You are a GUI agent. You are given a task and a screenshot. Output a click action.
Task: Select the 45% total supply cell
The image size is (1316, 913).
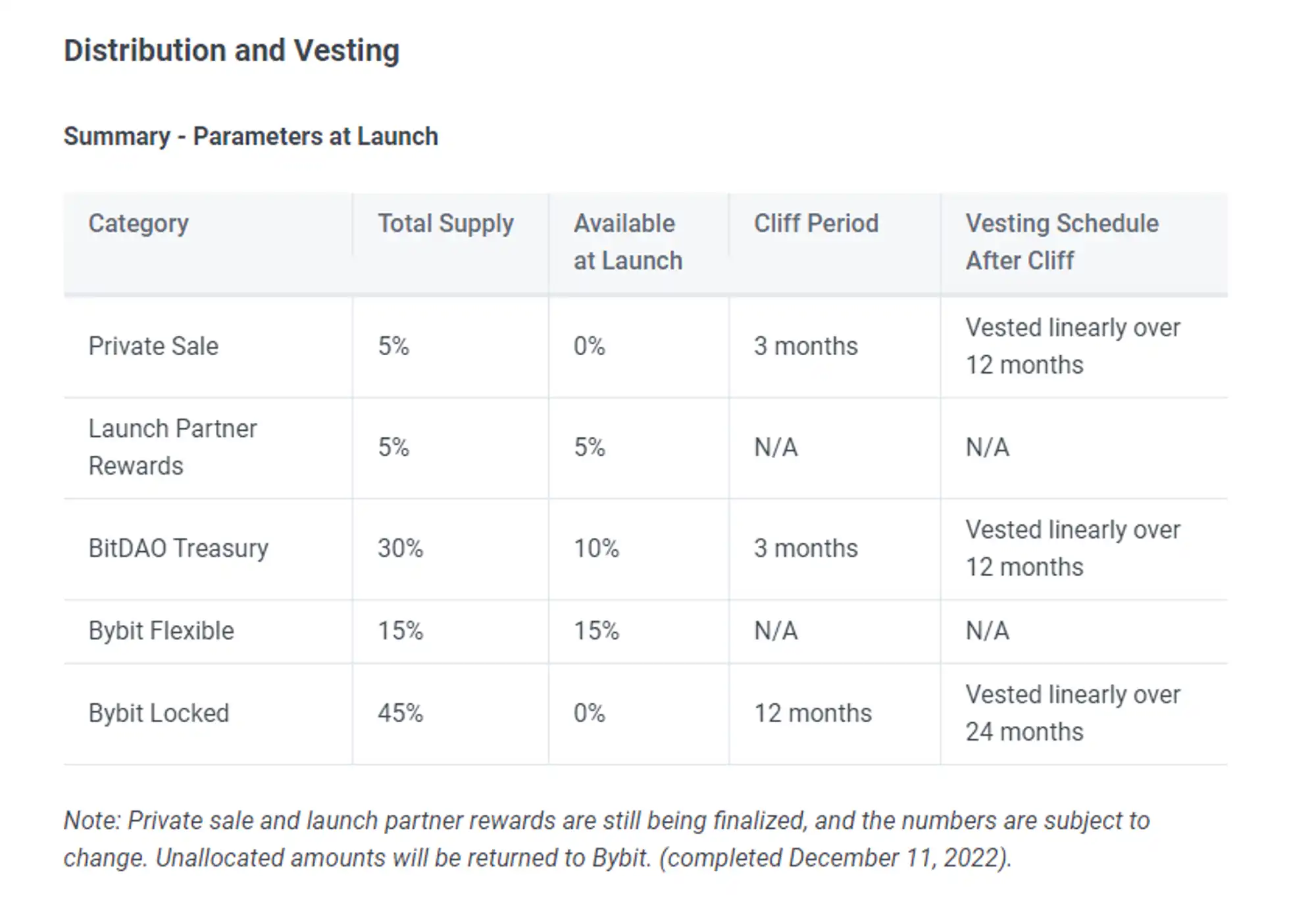point(400,713)
